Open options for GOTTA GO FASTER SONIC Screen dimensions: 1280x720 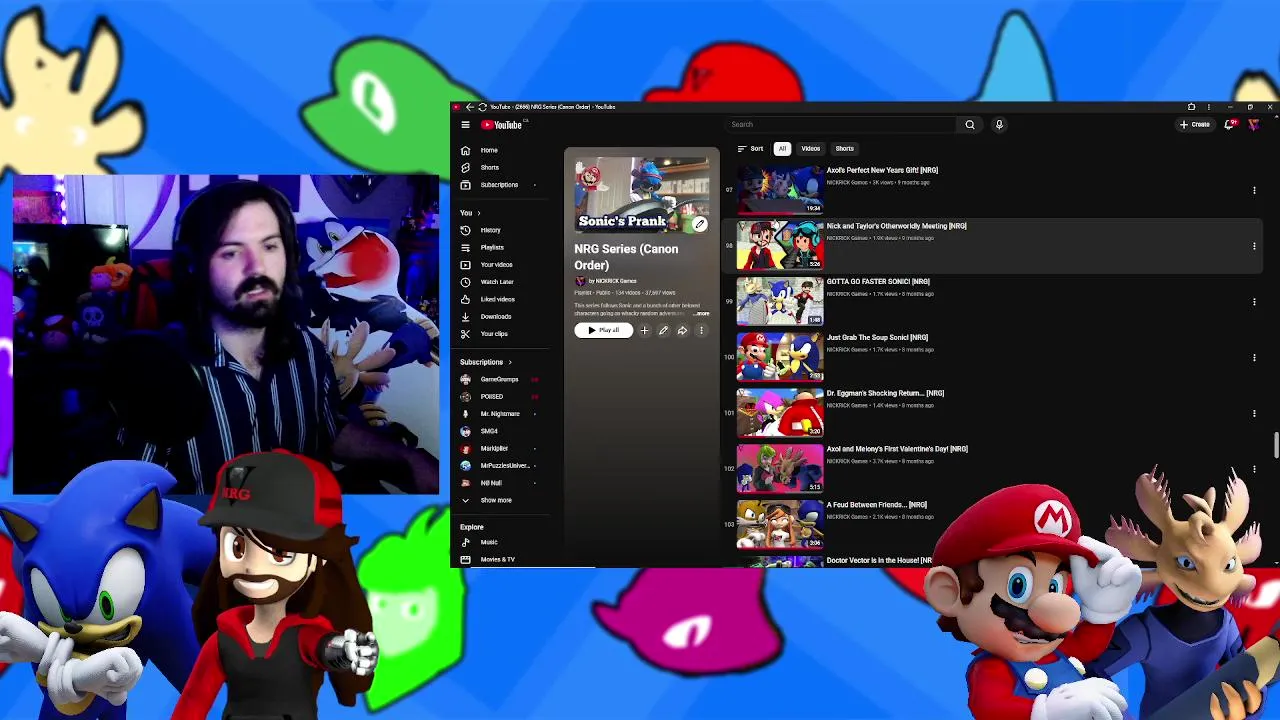pyautogui.click(x=1254, y=302)
